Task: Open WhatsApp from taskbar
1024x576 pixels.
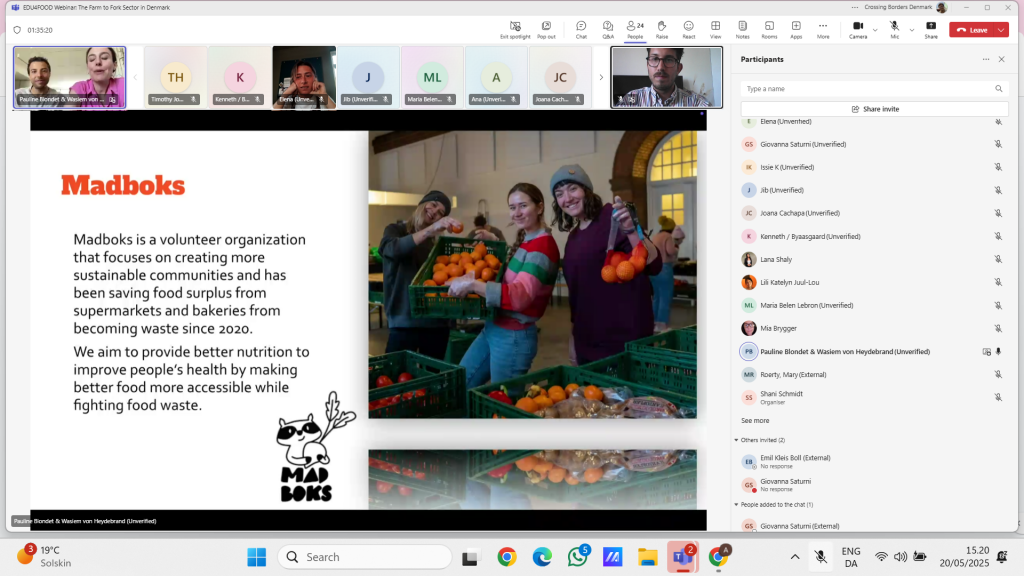Action: (x=577, y=557)
